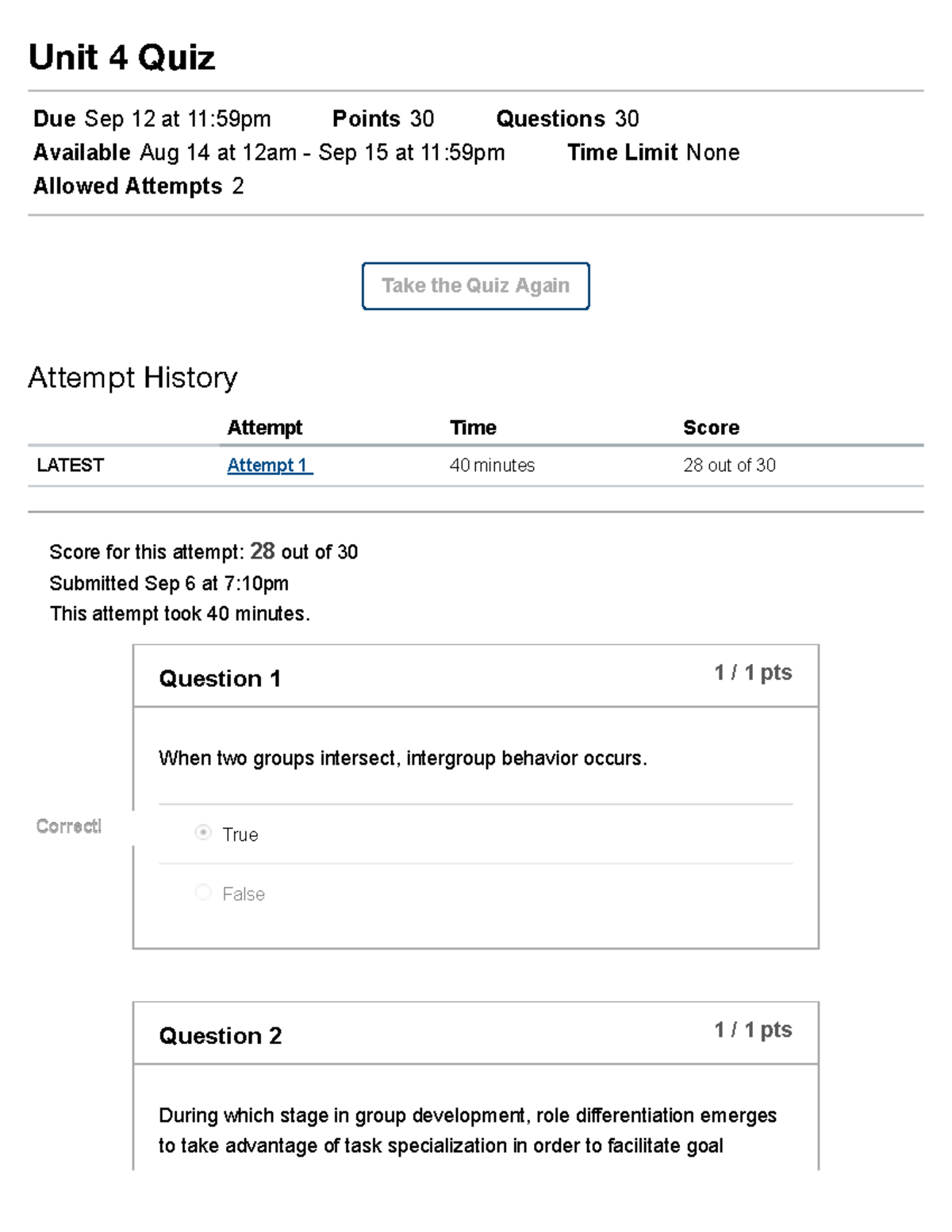Viewport: 952px width, 1232px height.
Task: Select the True radio button
Action: click(204, 833)
